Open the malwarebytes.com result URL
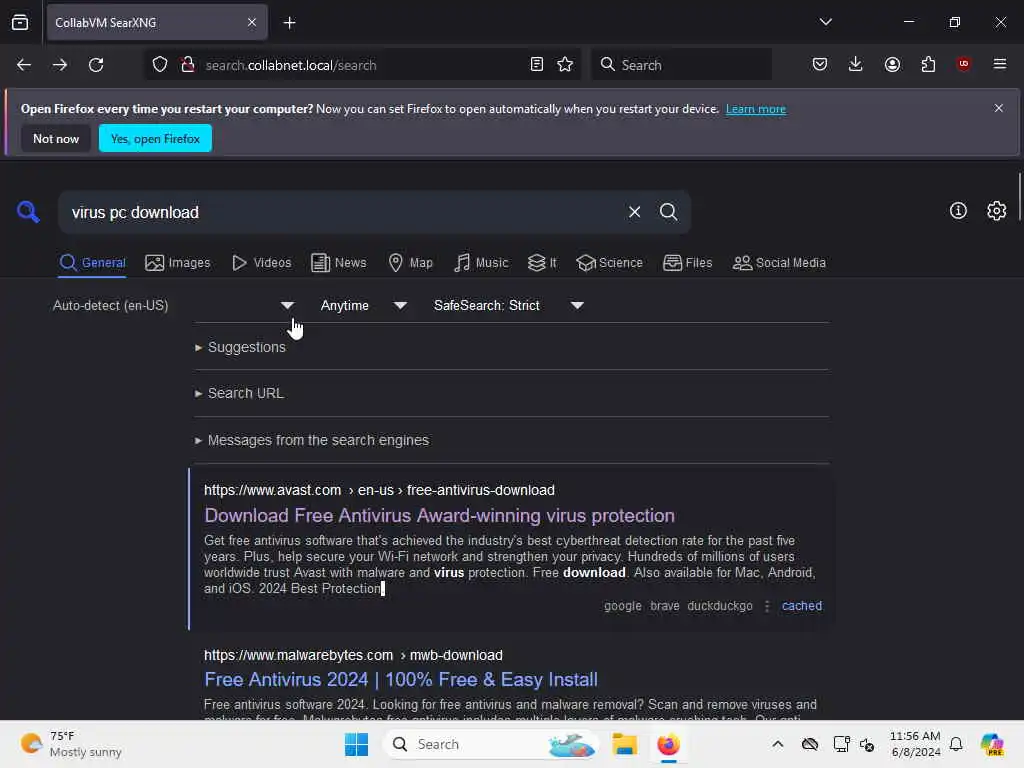This screenshot has width=1024, height=768. [x=353, y=655]
